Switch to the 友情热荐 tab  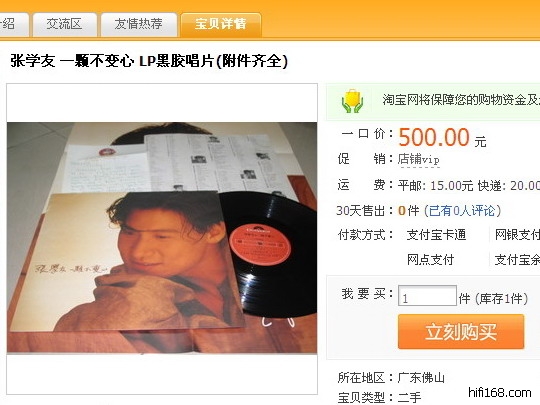[138, 24]
